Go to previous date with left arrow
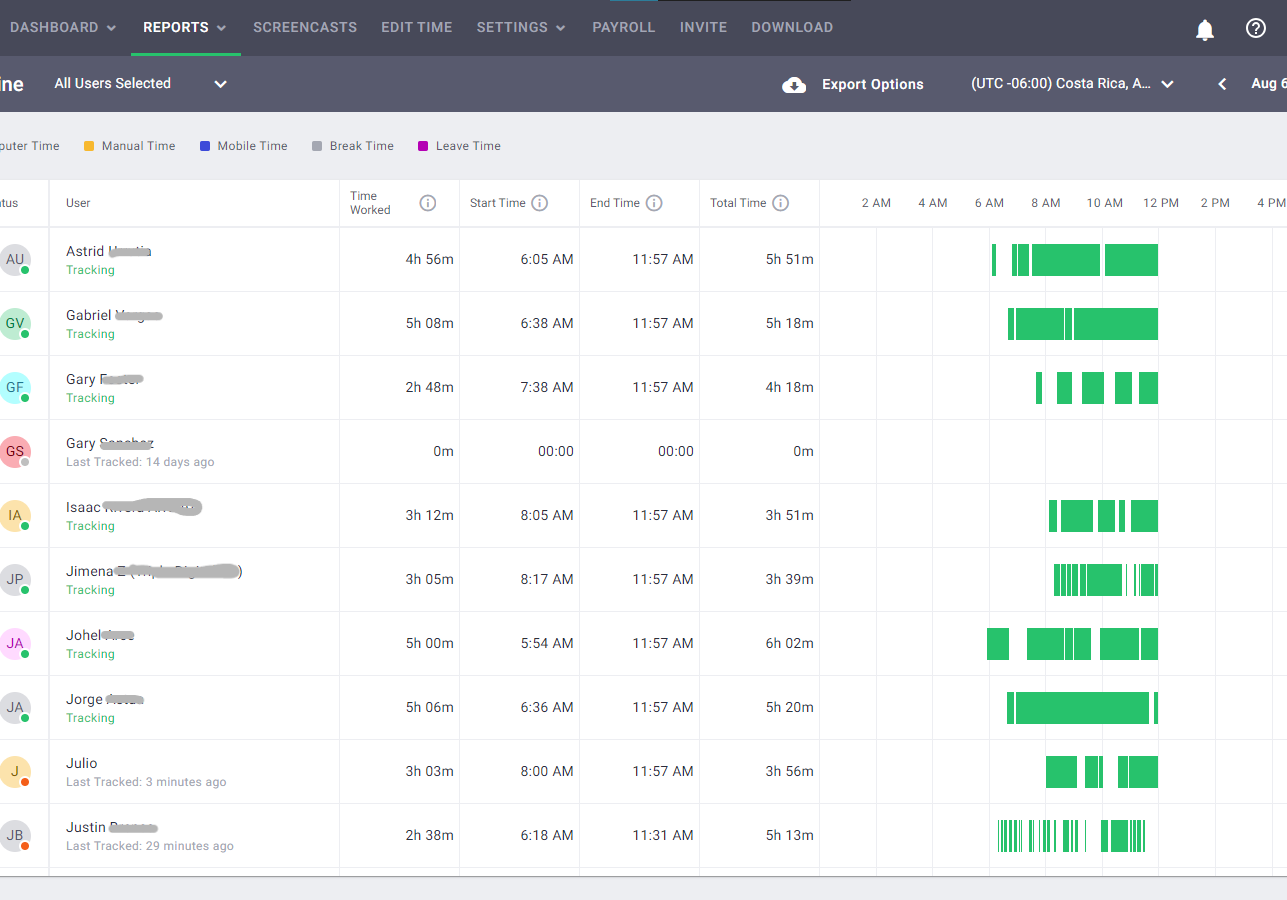Viewport: 1287px width, 900px height. coord(1222,84)
